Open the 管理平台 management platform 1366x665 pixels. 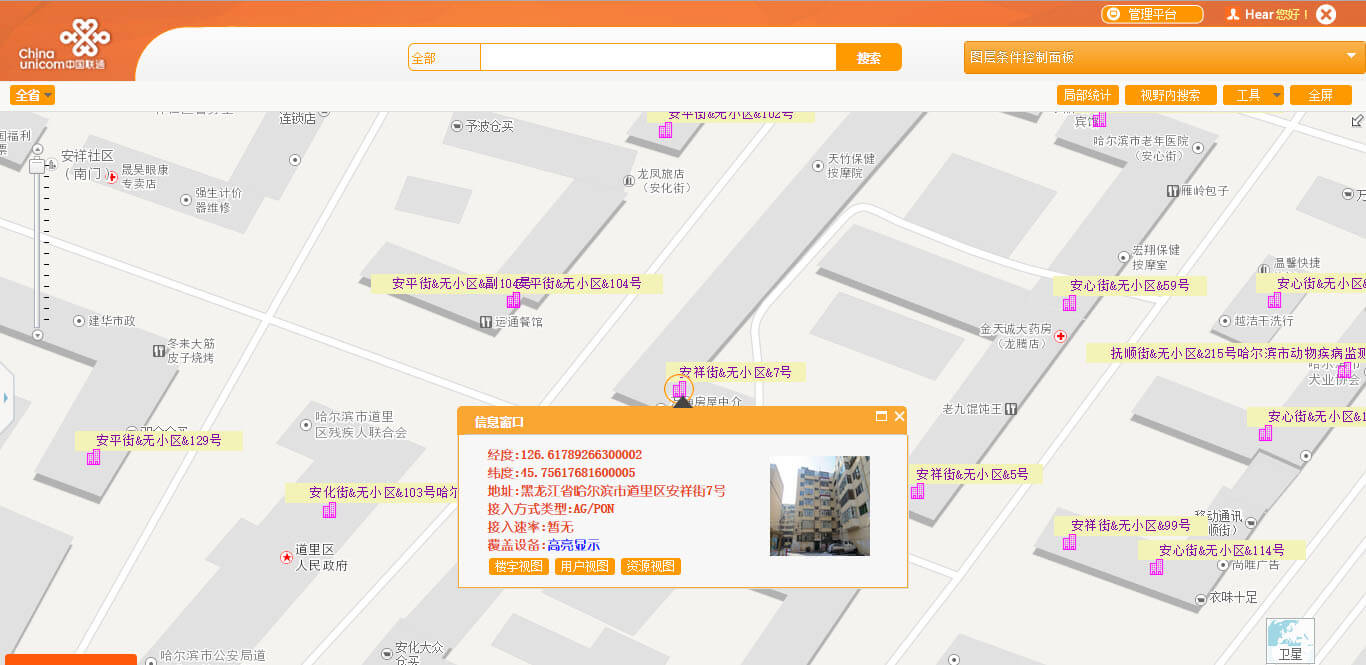(1152, 14)
